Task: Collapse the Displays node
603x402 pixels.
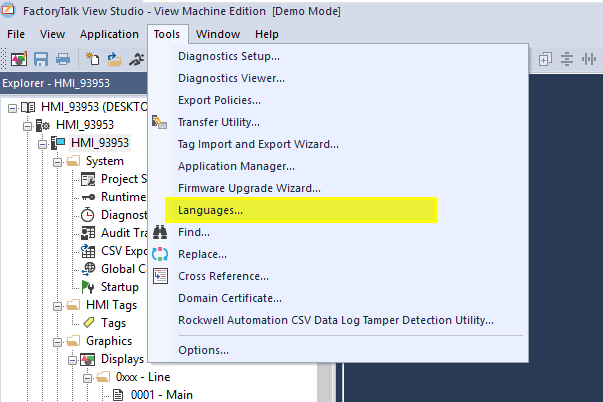Action: click(x=72, y=360)
